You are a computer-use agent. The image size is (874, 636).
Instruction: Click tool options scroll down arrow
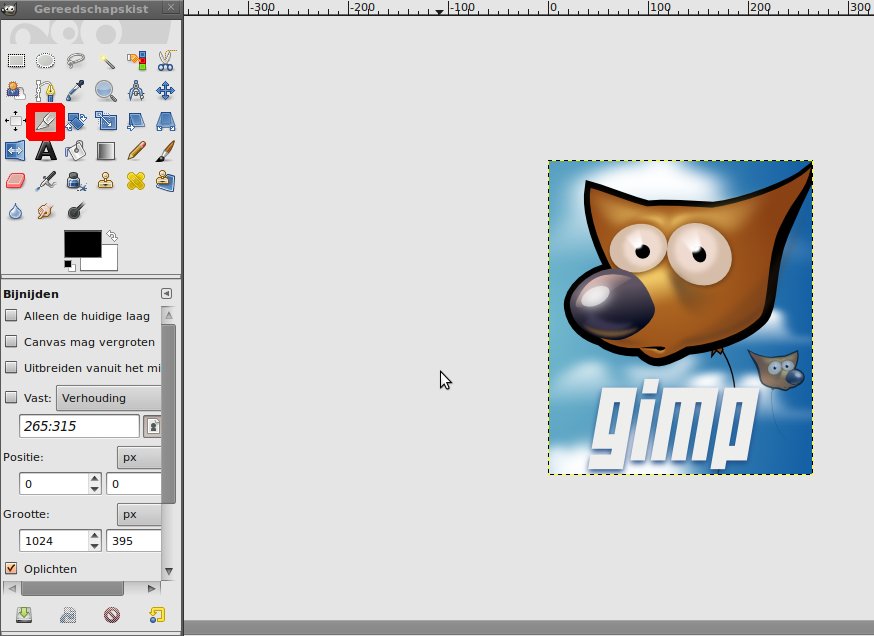pyautogui.click(x=169, y=571)
